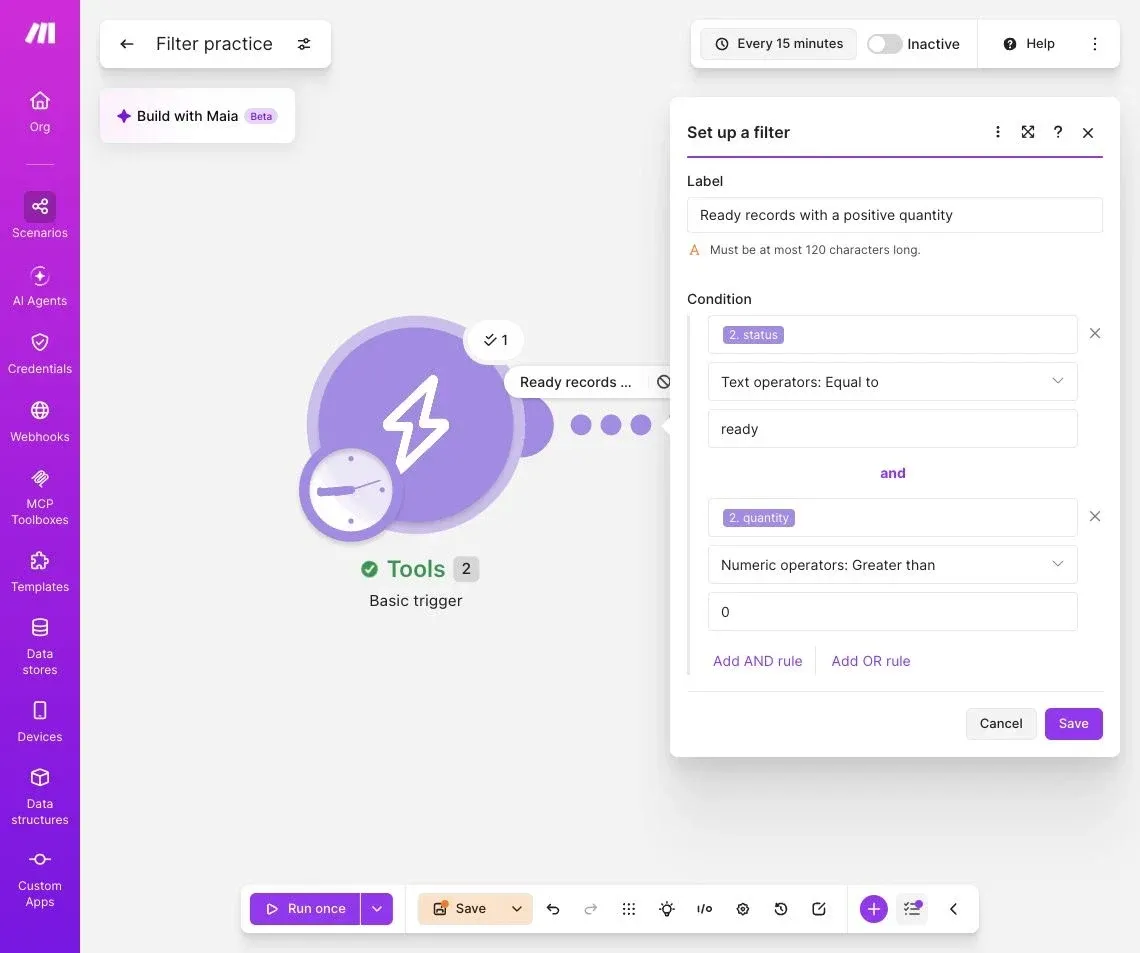Open filter panel help question mark
The image size is (1140, 953).
coord(1058,132)
